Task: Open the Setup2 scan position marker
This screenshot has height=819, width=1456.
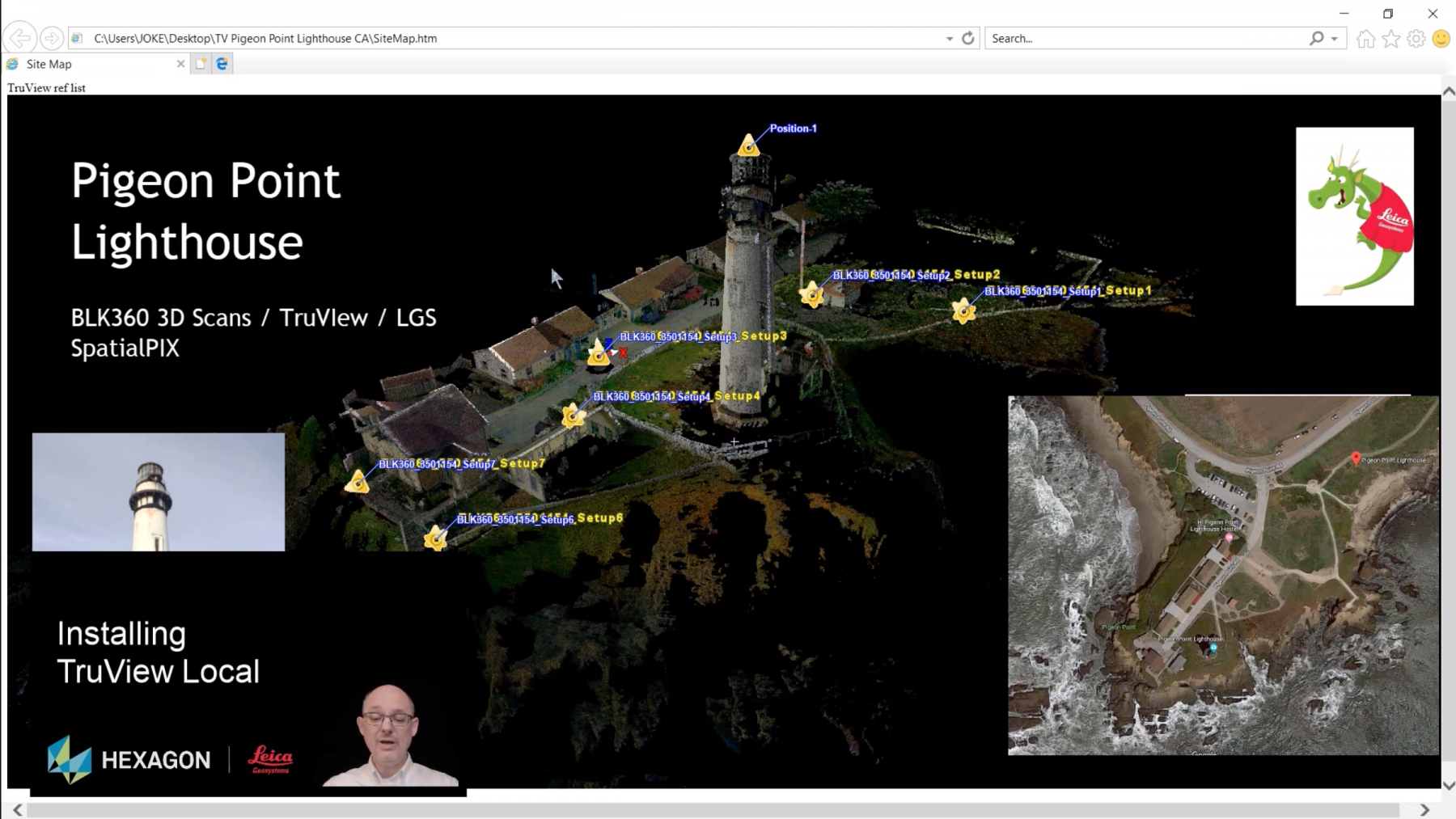Action: click(x=811, y=294)
